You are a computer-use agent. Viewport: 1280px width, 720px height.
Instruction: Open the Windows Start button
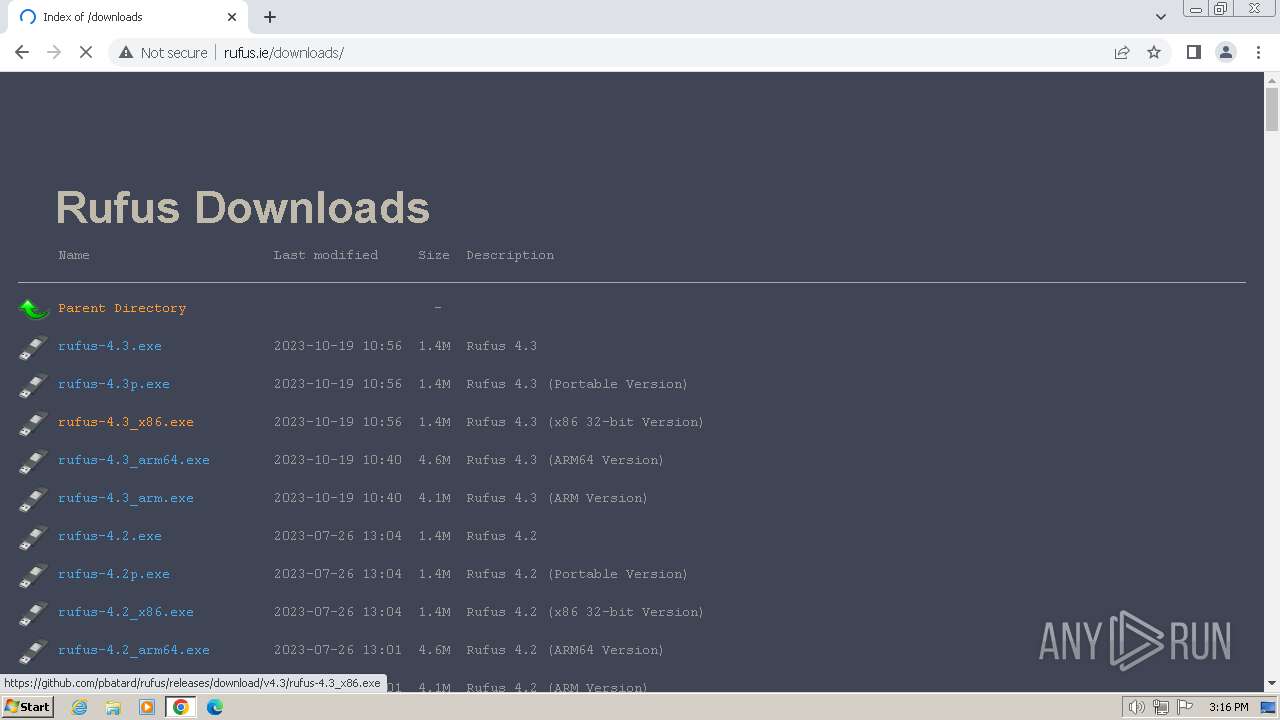pos(27,707)
